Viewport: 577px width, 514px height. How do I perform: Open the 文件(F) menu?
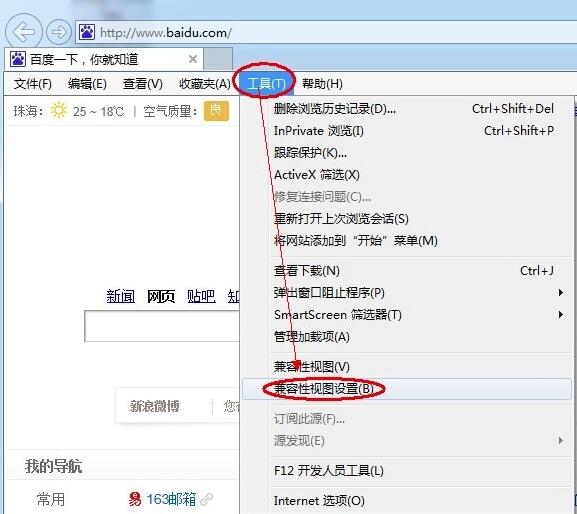tap(33, 84)
